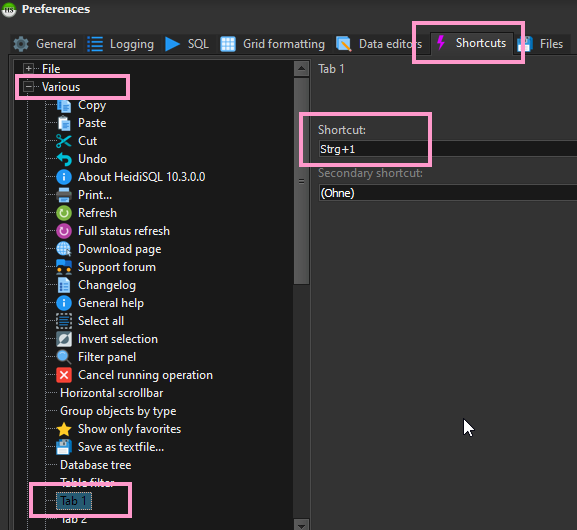This screenshot has width=577, height=530.
Task: Click the Invert selection icon
Action: click(x=64, y=339)
